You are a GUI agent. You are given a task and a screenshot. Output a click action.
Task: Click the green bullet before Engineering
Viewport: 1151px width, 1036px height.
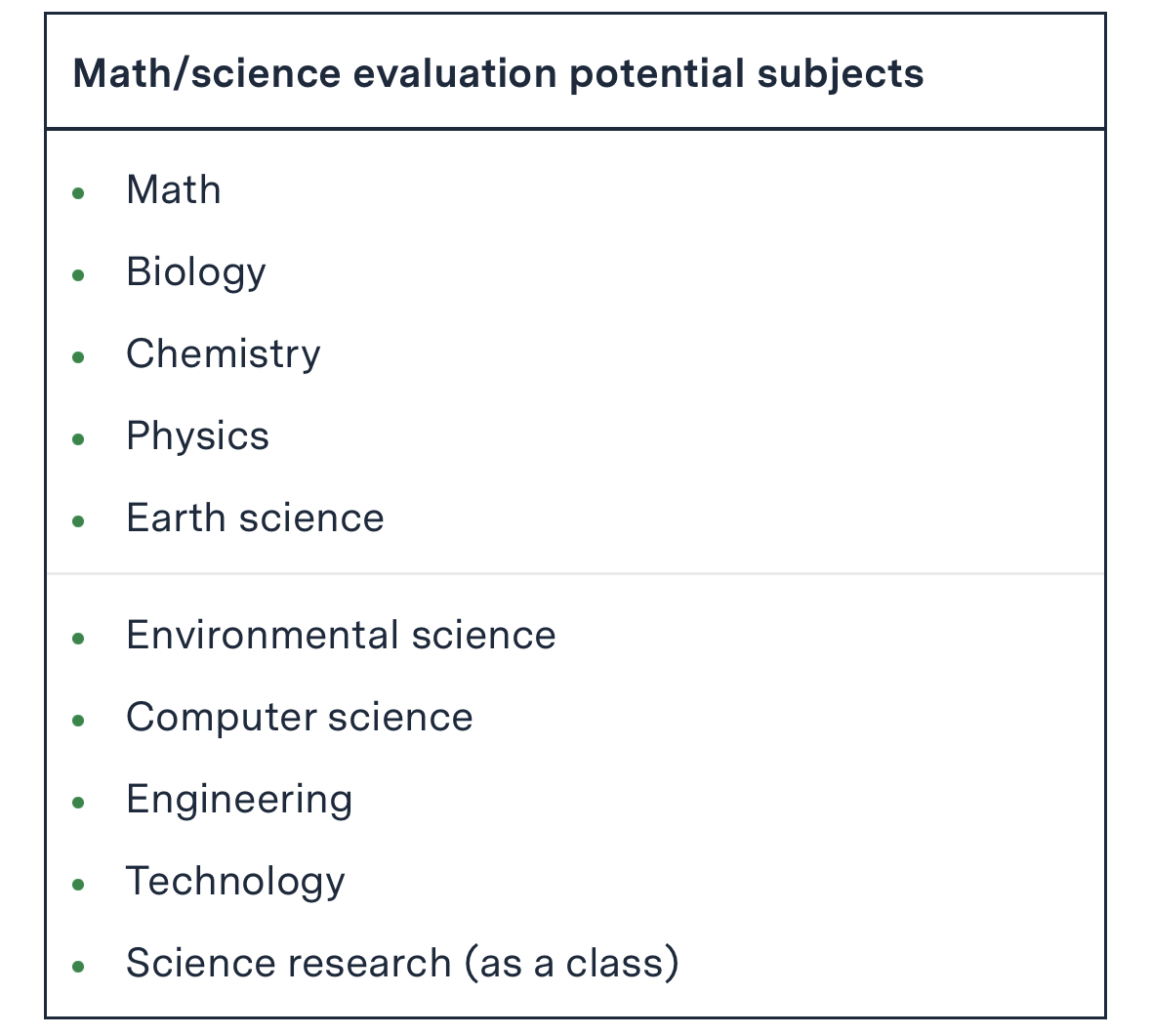coord(79,804)
